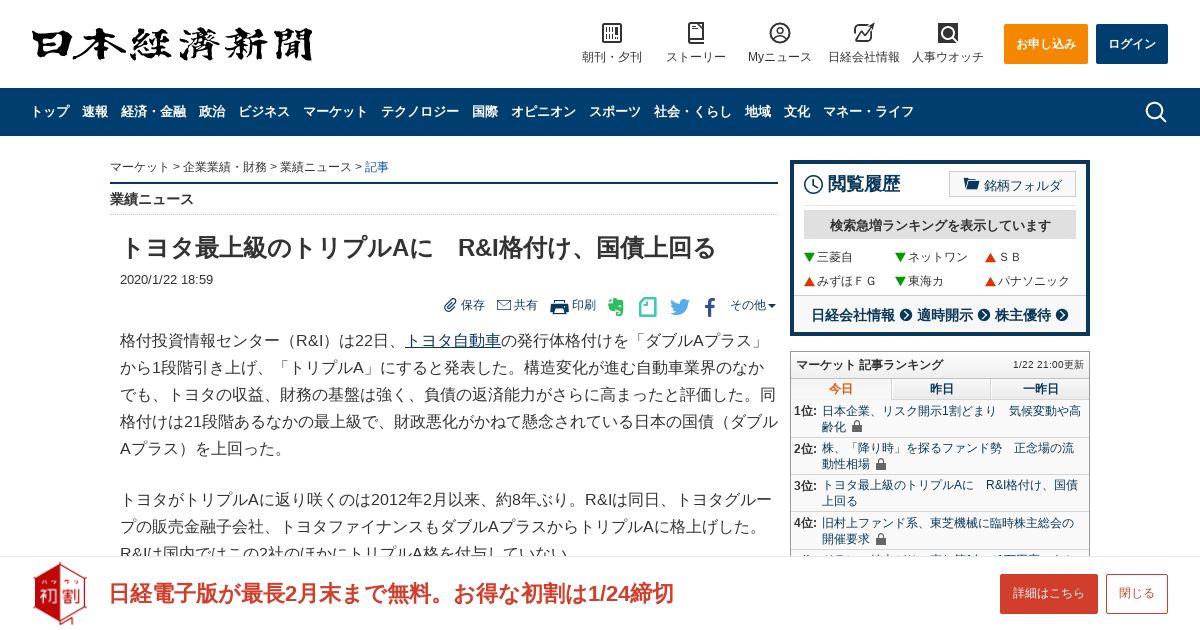
Task: Open the トヨタ自動車 link in the article
Action: [x=453, y=341]
